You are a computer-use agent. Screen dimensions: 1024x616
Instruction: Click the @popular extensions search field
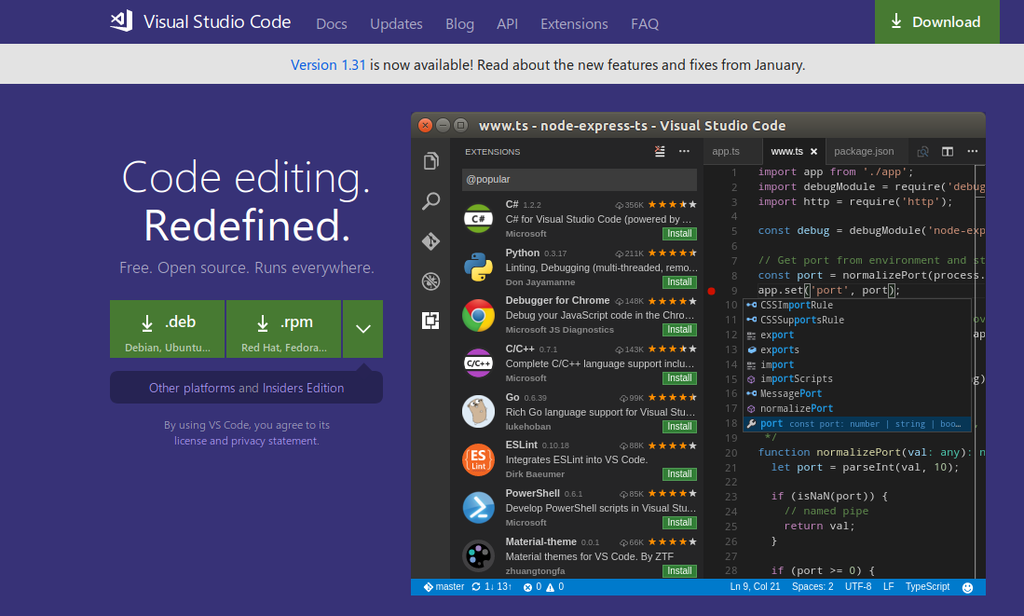click(x=579, y=179)
